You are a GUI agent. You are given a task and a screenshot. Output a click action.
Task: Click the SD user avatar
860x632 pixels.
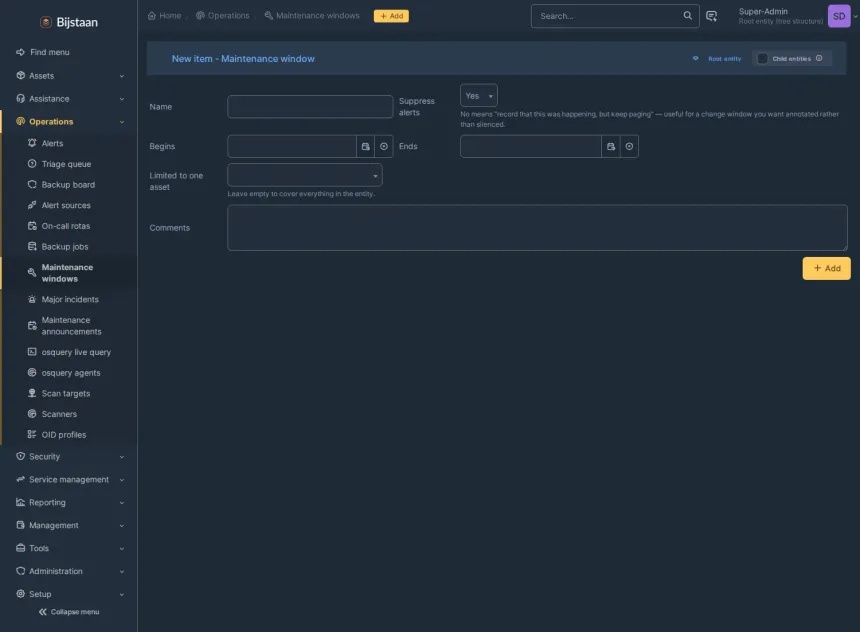click(x=839, y=16)
